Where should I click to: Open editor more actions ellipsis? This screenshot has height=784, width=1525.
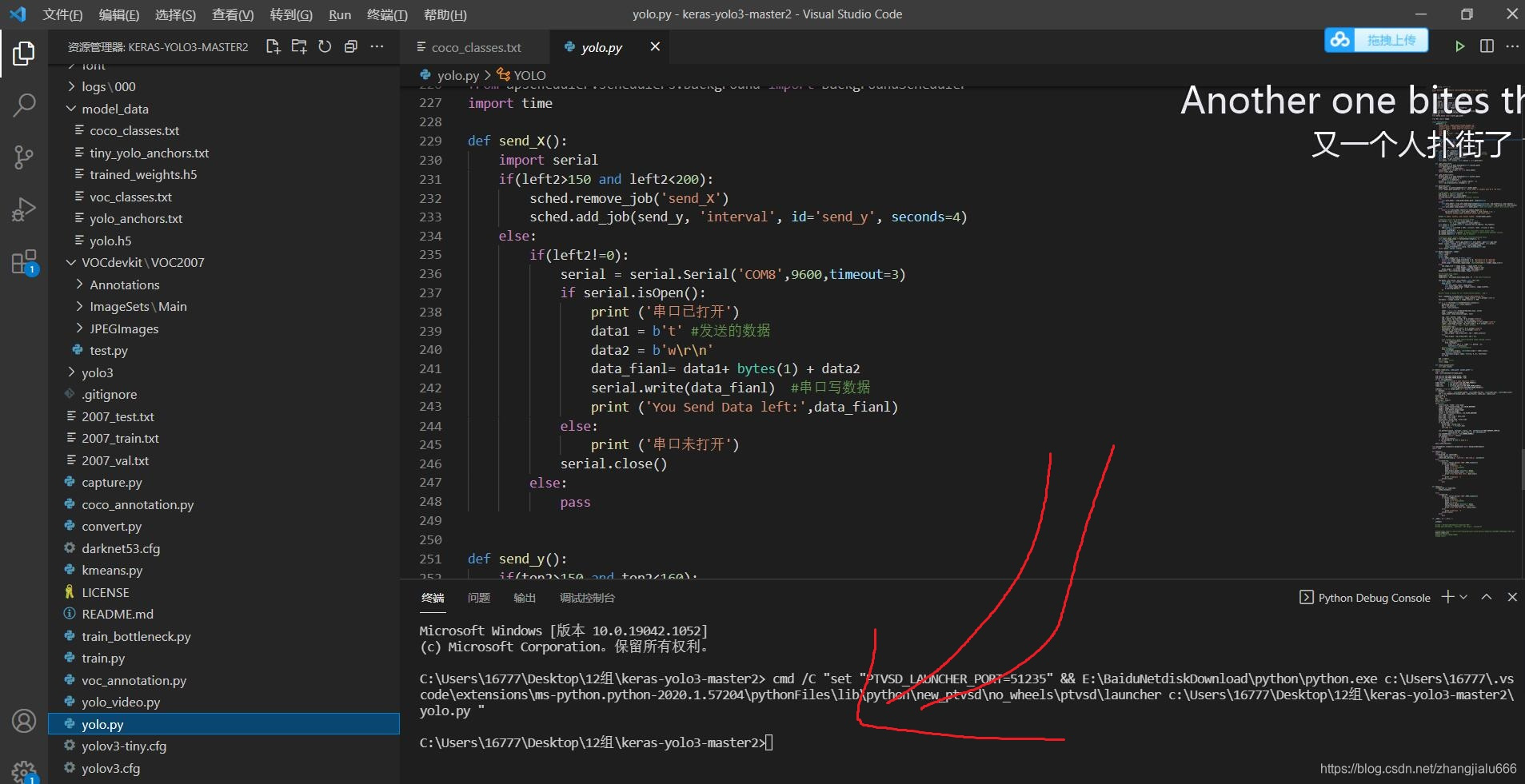1512,46
